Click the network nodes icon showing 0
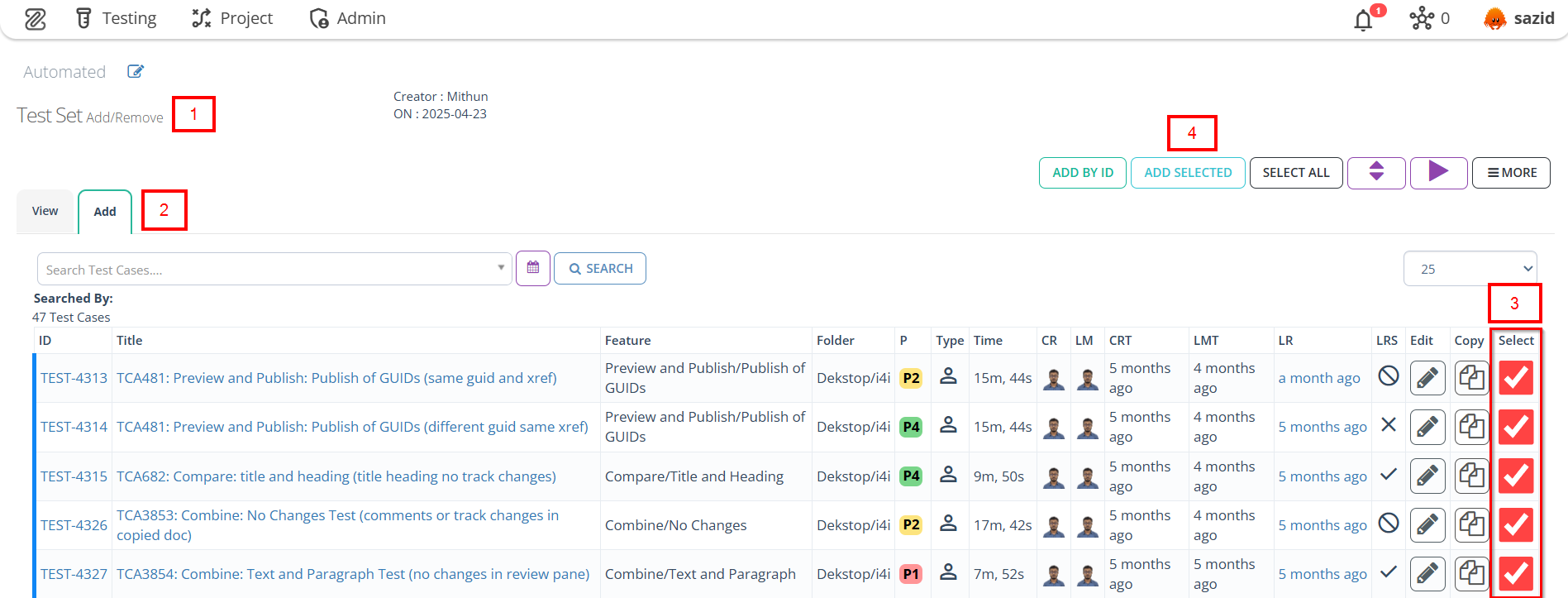 click(x=1423, y=18)
